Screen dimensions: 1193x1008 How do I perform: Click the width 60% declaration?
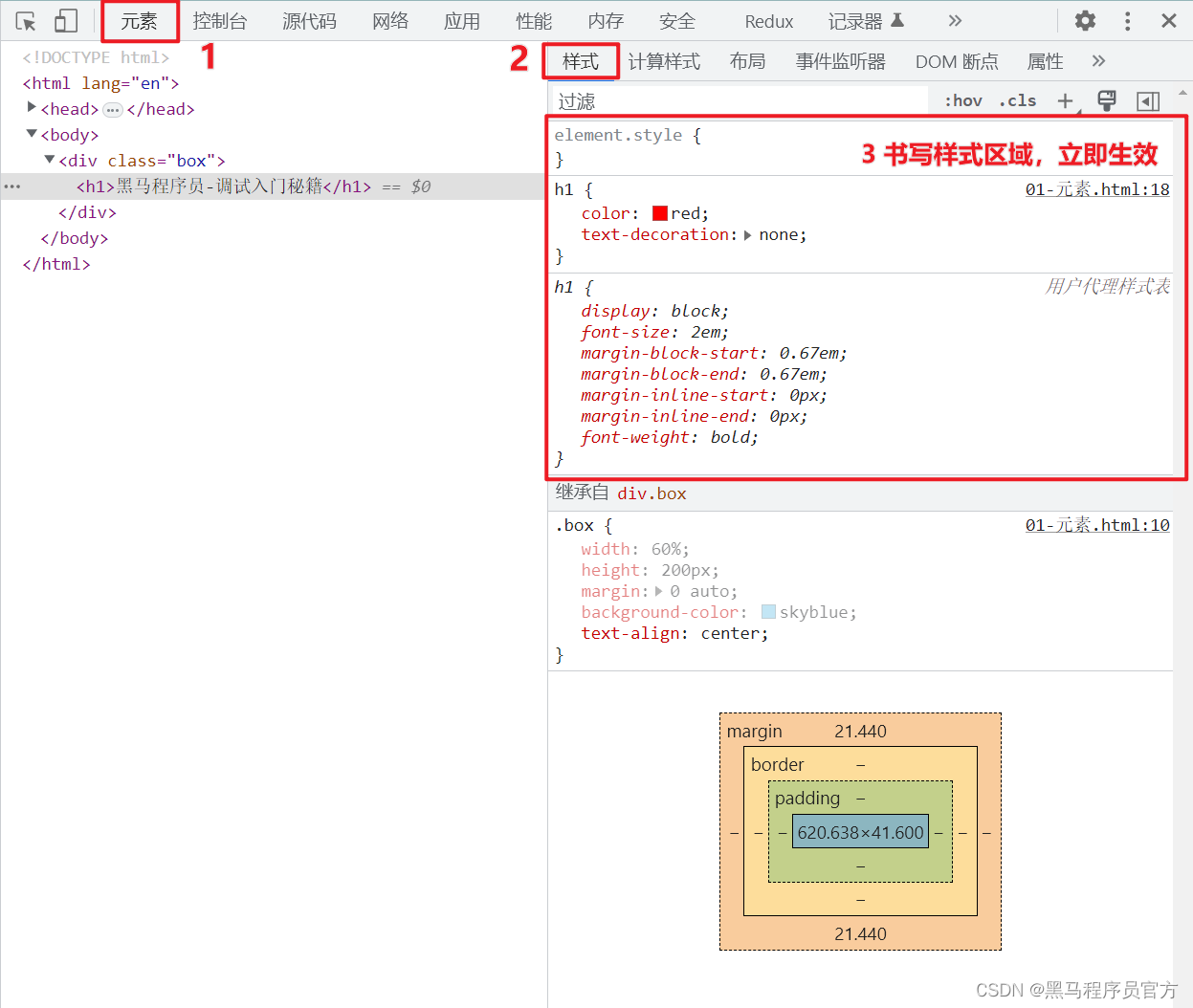click(635, 549)
